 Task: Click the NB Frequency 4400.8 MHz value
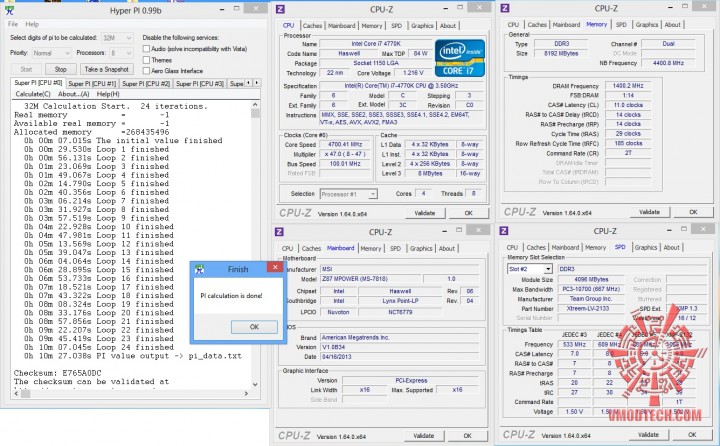click(668, 63)
